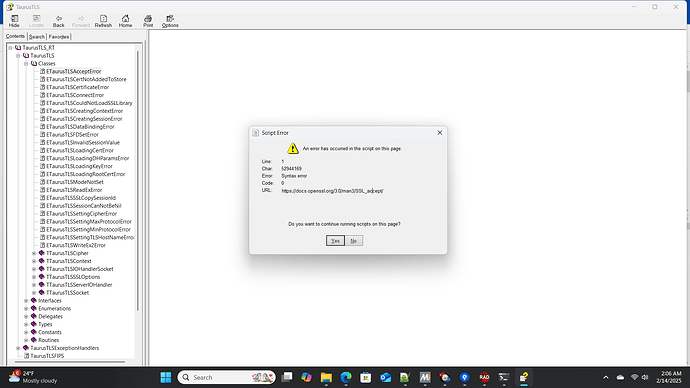Print the current help topic
The width and height of the screenshot is (690, 388).
(148, 21)
